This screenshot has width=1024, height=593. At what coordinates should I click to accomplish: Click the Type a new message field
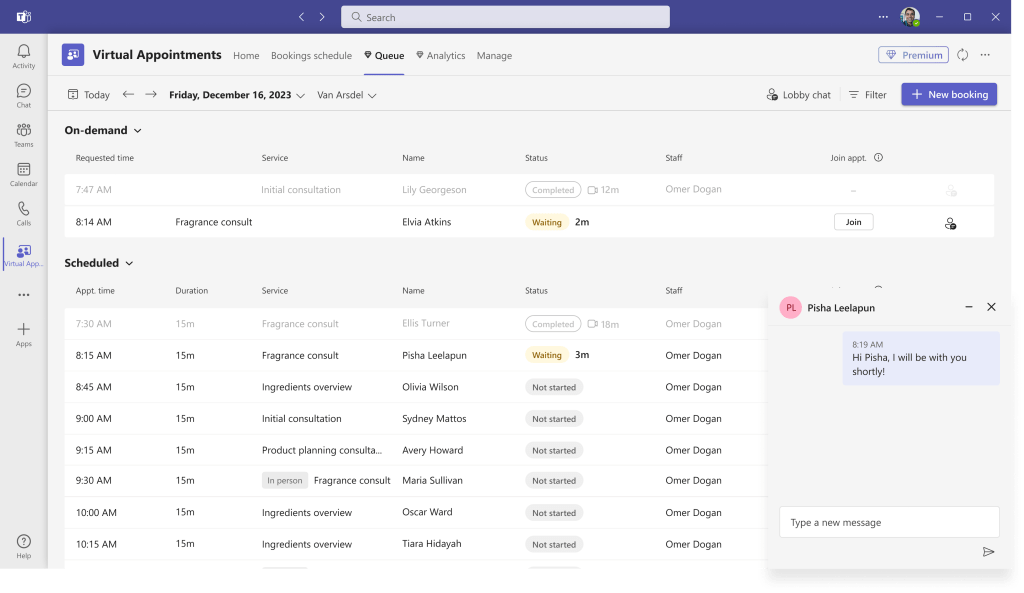tap(888, 522)
